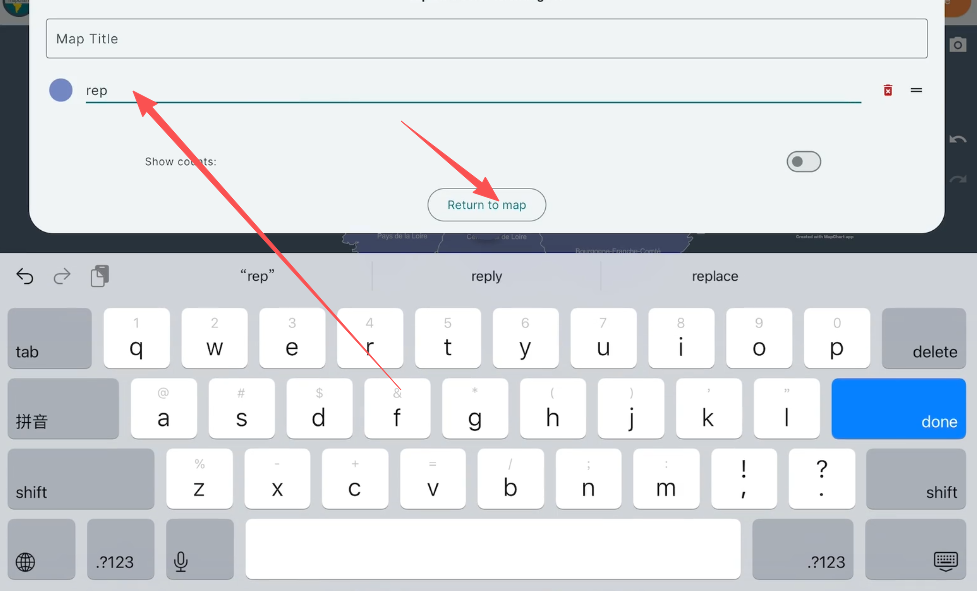Tap the clipboard paste icon on keyboard
Viewport: 977px width, 591px height.
pos(100,276)
